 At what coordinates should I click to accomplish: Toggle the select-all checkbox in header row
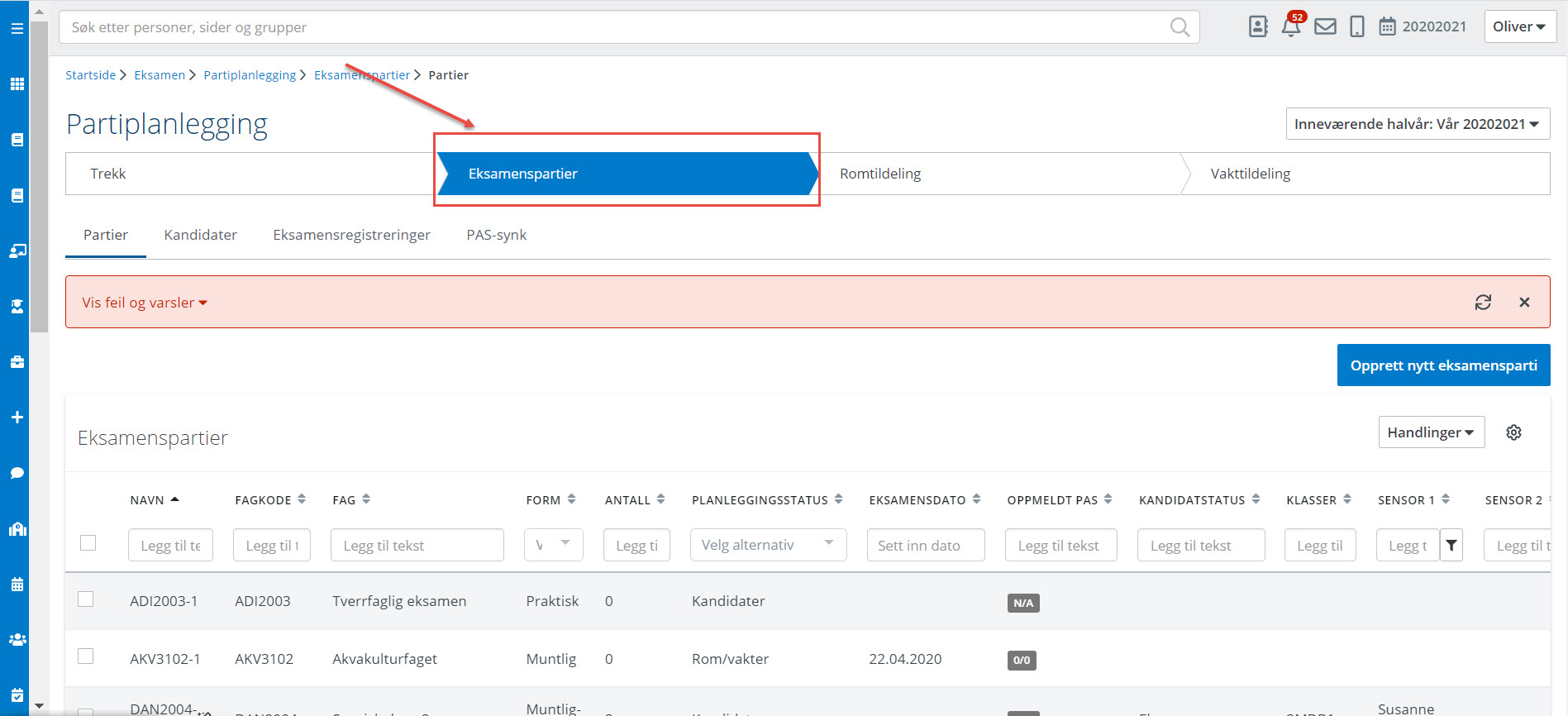(x=88, y=543)
